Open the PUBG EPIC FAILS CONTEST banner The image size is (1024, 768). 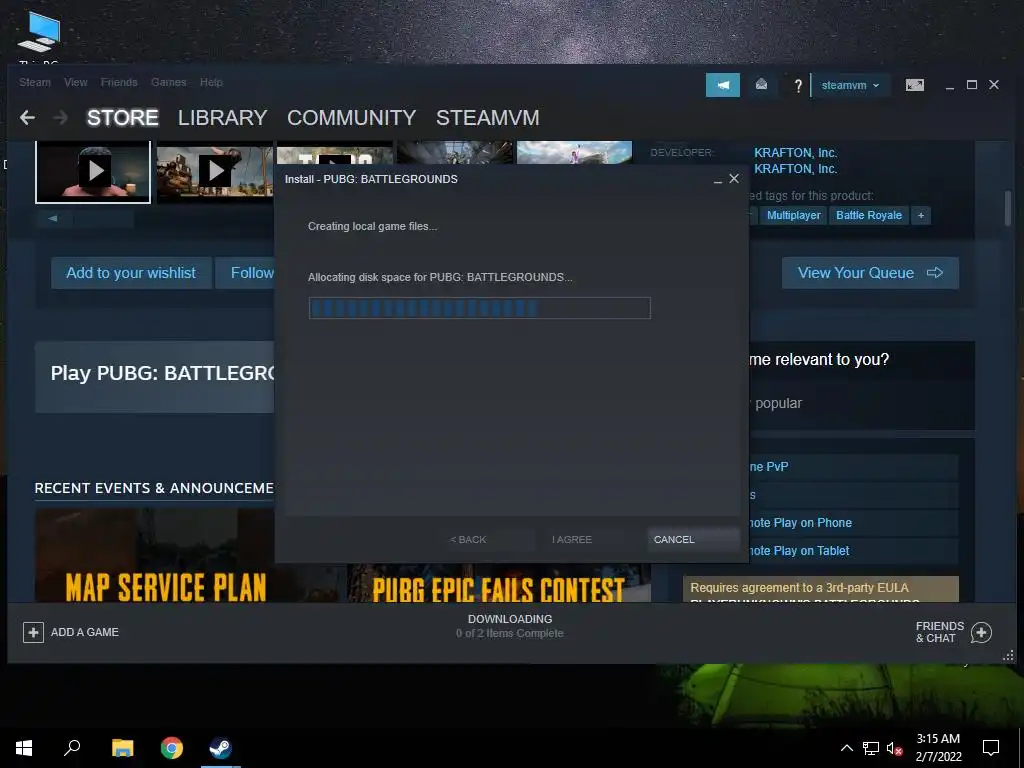(x=498, y=583)
